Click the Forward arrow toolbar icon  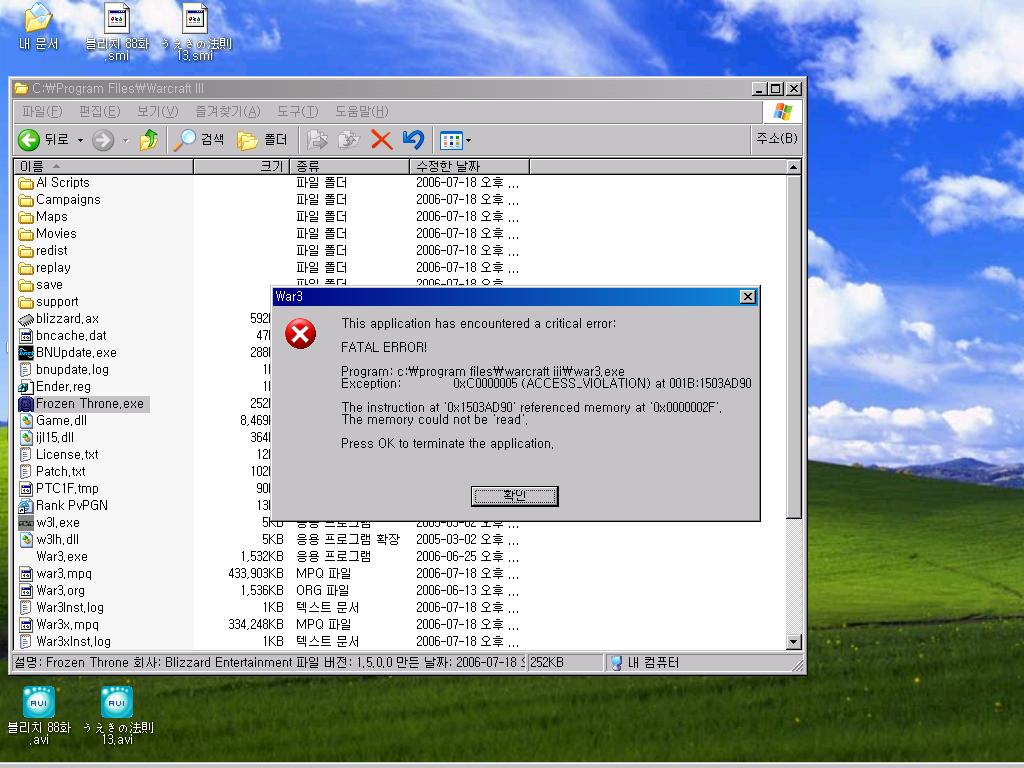point(103,140)
